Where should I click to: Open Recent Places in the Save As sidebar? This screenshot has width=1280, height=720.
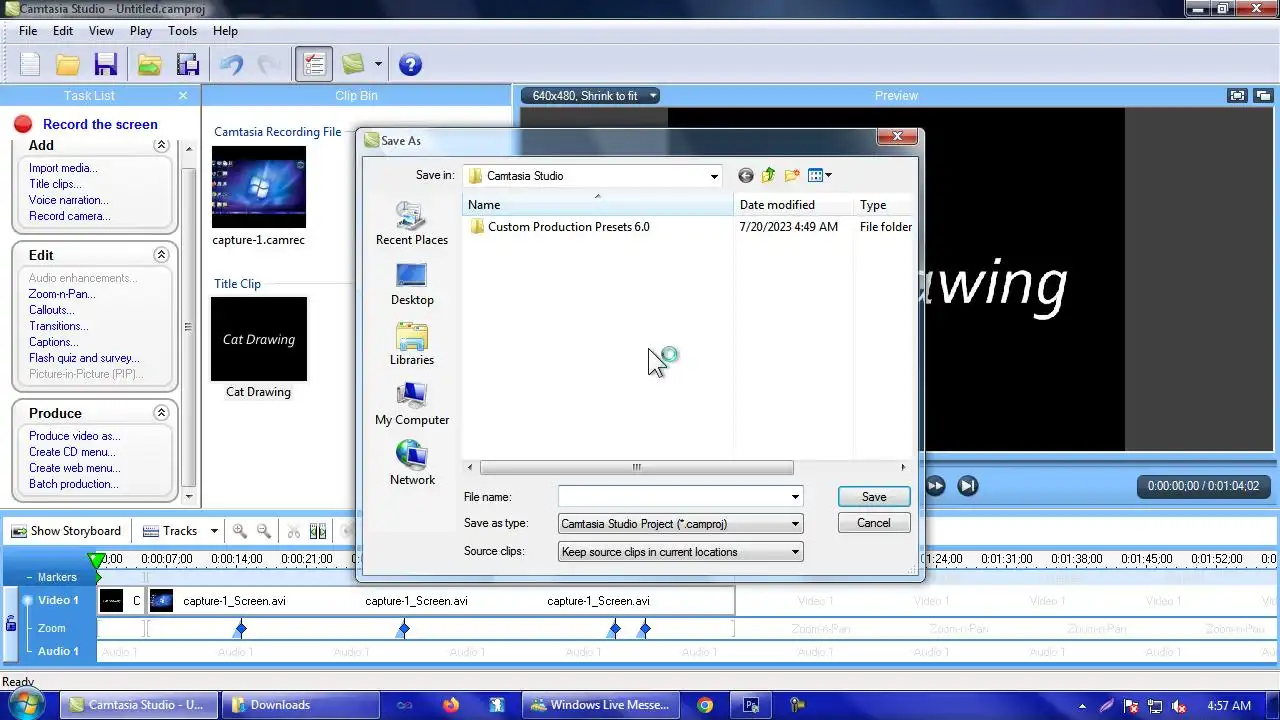point(412,224)
